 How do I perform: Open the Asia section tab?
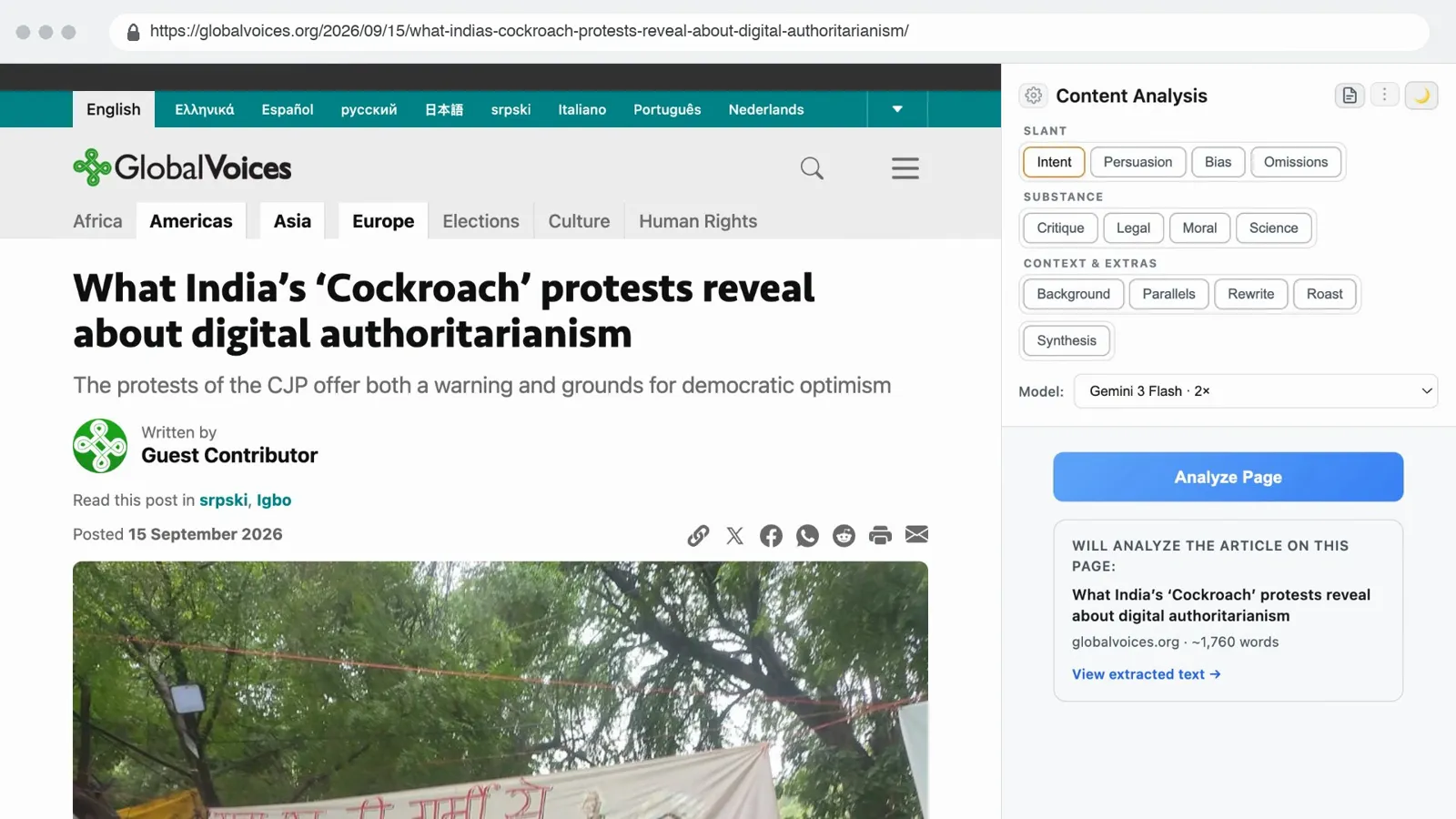(292, 221)
